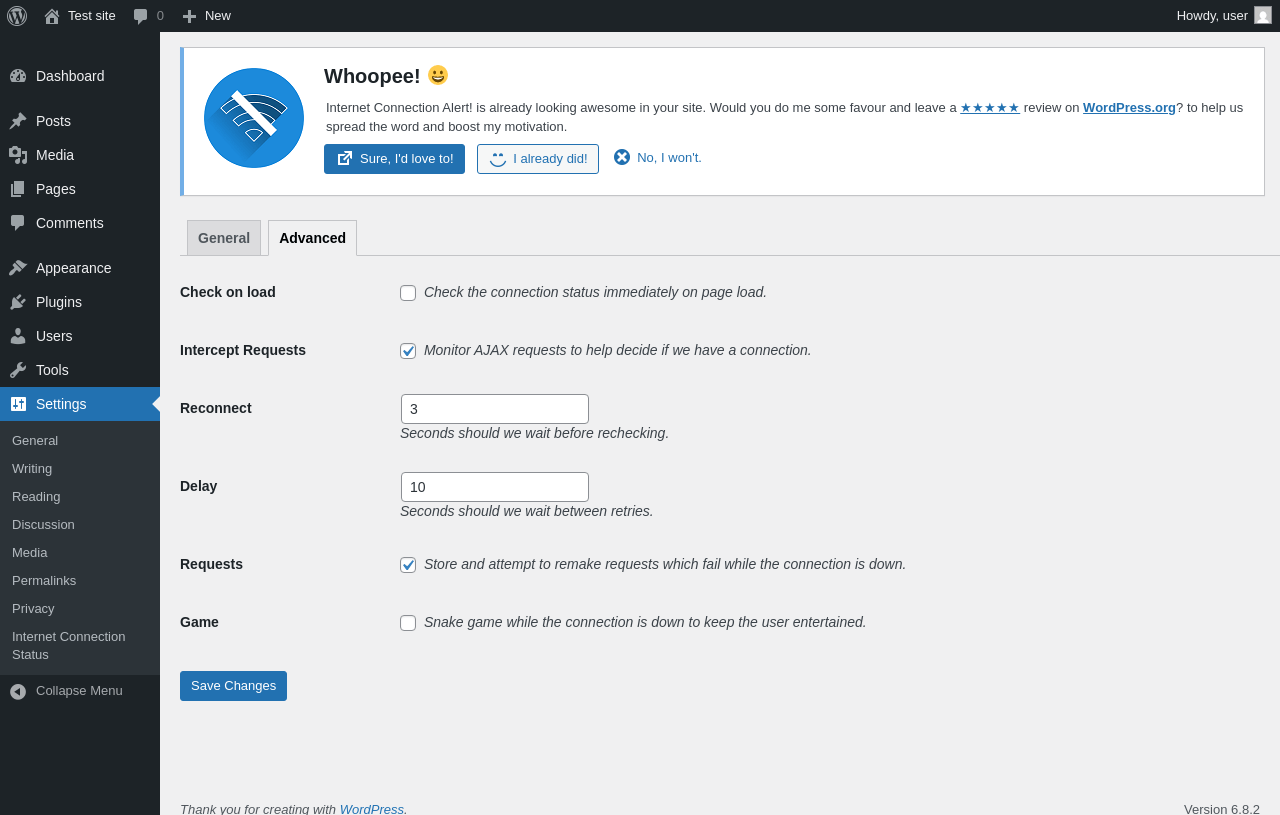
Task: Open the Discussion settings submenu
Action: [80, 524]
